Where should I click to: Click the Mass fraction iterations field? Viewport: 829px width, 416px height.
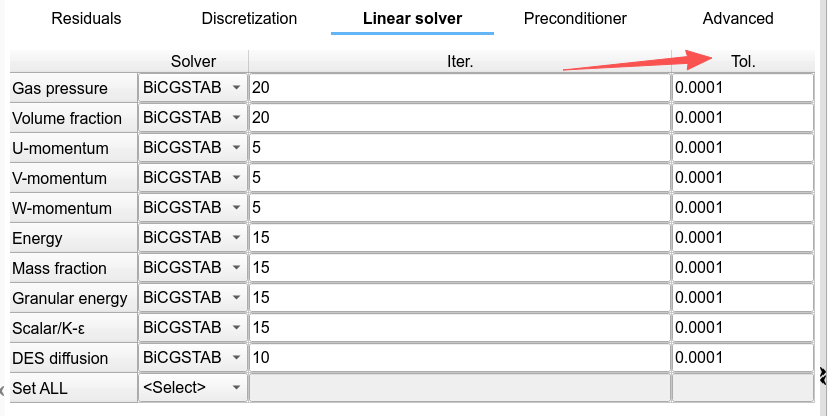pyautogui.click(x=459, y=268)
